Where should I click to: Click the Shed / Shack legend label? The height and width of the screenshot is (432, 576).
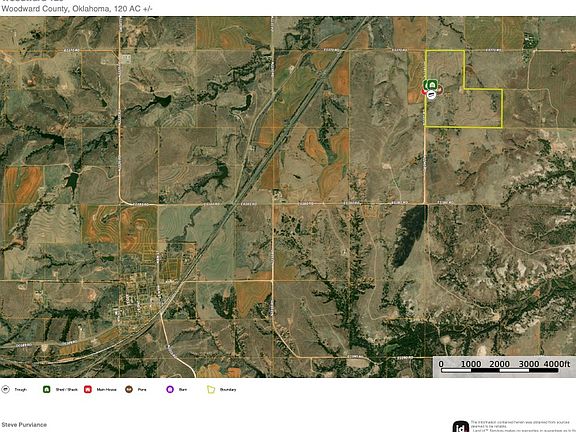coord(66,389)
